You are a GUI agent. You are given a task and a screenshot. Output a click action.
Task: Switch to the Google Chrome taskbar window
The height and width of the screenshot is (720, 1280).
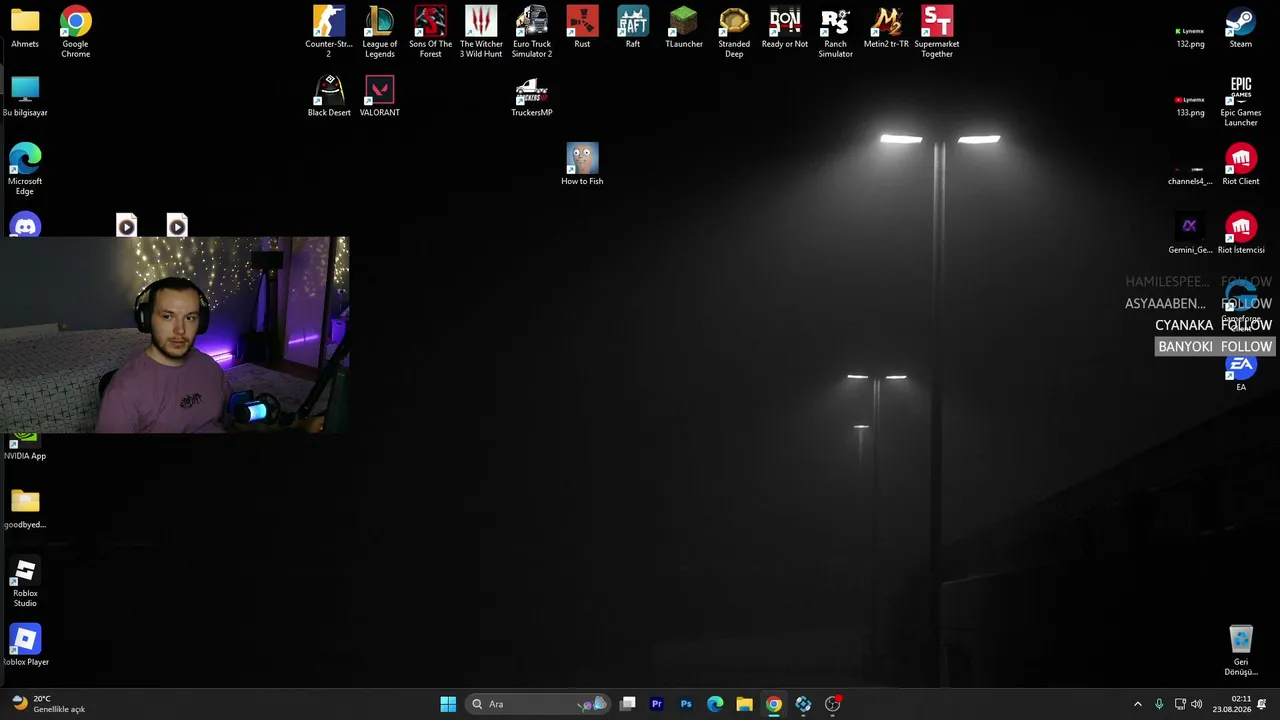774,704
